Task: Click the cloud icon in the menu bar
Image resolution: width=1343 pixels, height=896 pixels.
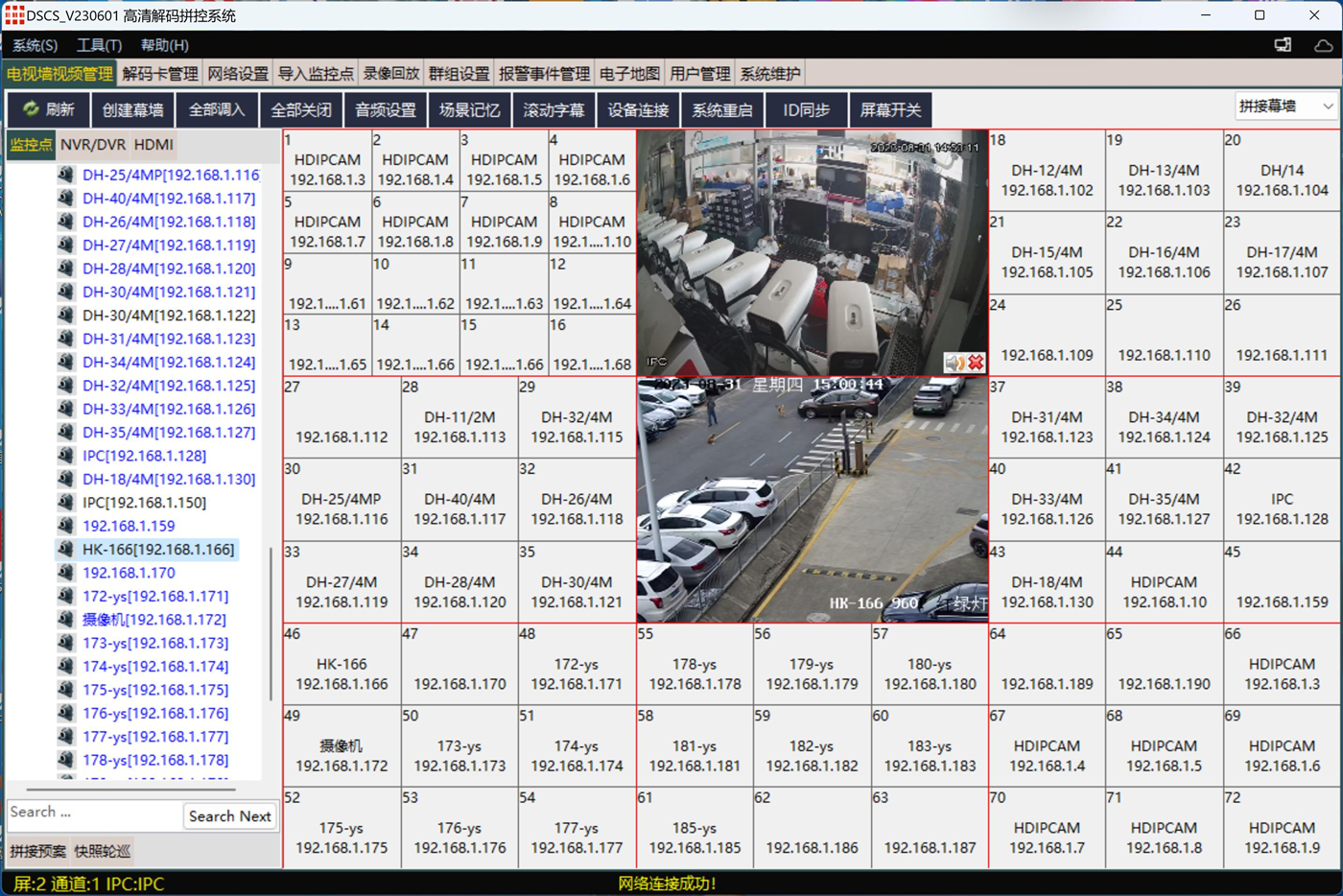Action: coord(1323,45)
